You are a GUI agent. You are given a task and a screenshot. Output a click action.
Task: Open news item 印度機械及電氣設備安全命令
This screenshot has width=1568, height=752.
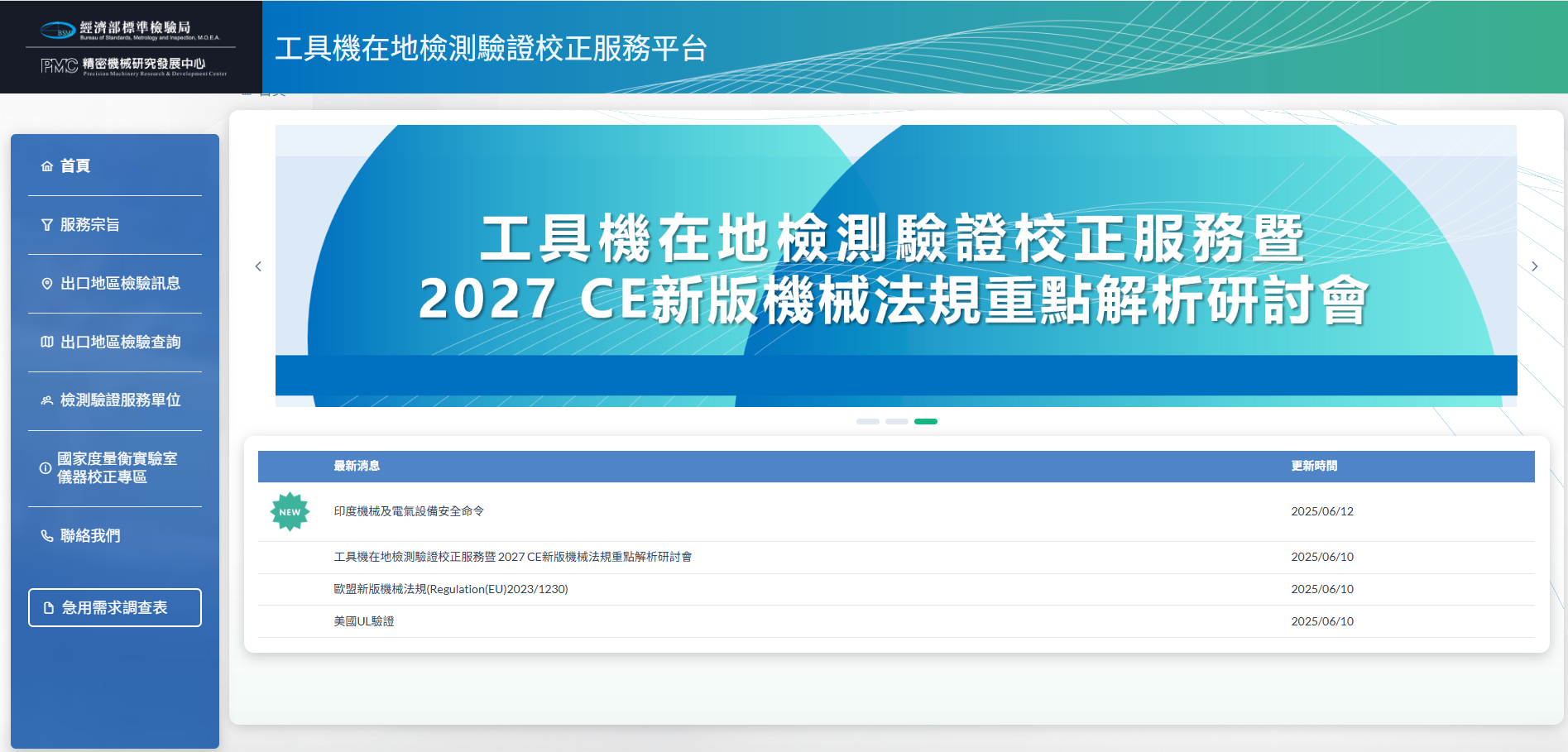click(x=409, y=511)
